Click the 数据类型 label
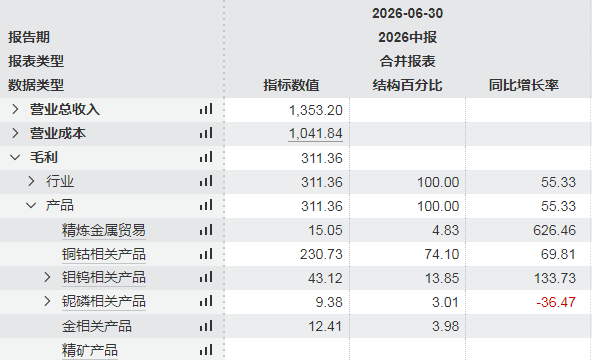The image size is (592, 360). point(36,85)
